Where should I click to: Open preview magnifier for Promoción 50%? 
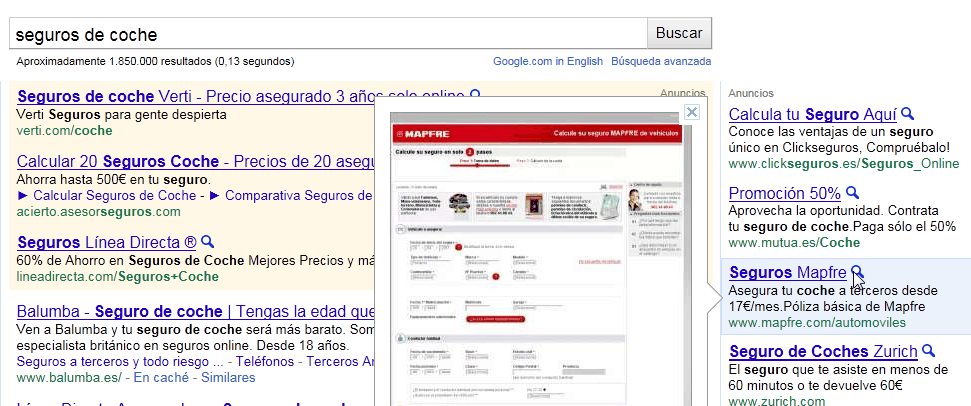tap(853, 192)
